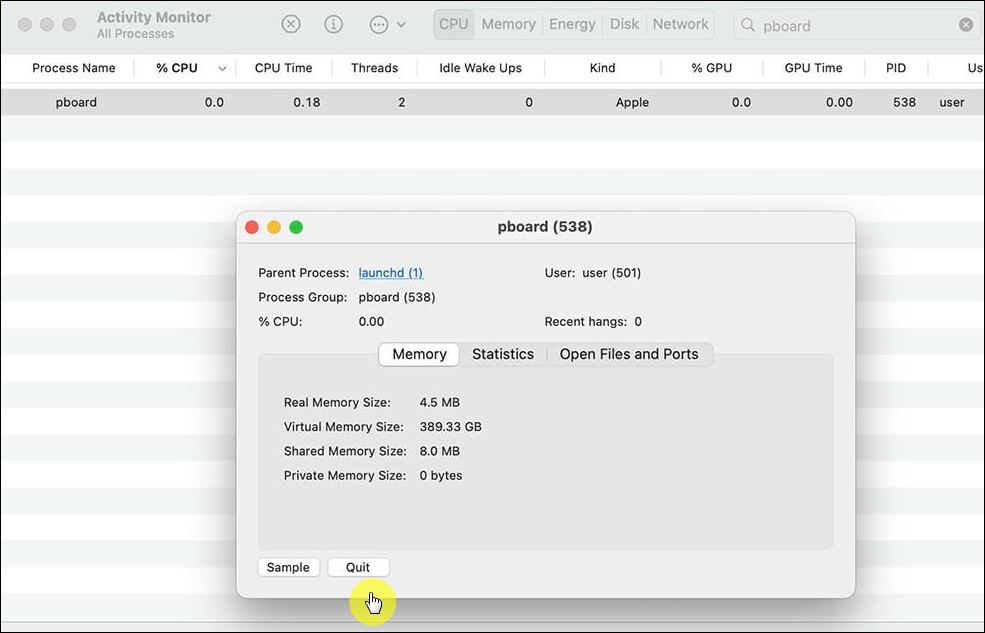Screen dimensions: 985x633
Task: Clear the pboard search text
Action: click(x=966, y=24)
